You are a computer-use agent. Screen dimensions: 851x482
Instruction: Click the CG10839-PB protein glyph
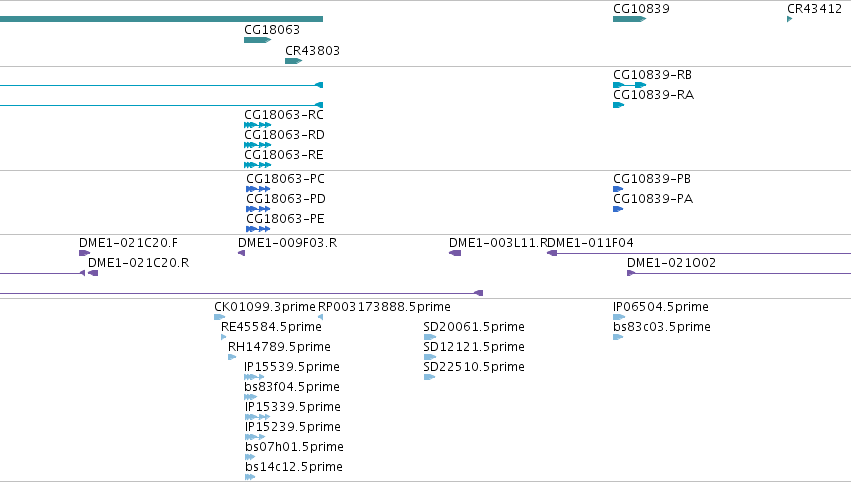[618, 189]
